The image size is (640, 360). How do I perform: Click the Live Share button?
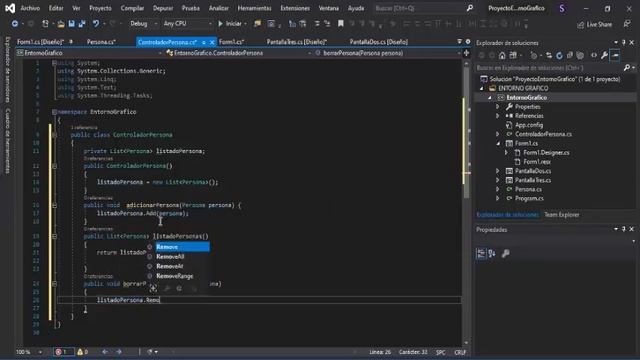pos(595,24)
